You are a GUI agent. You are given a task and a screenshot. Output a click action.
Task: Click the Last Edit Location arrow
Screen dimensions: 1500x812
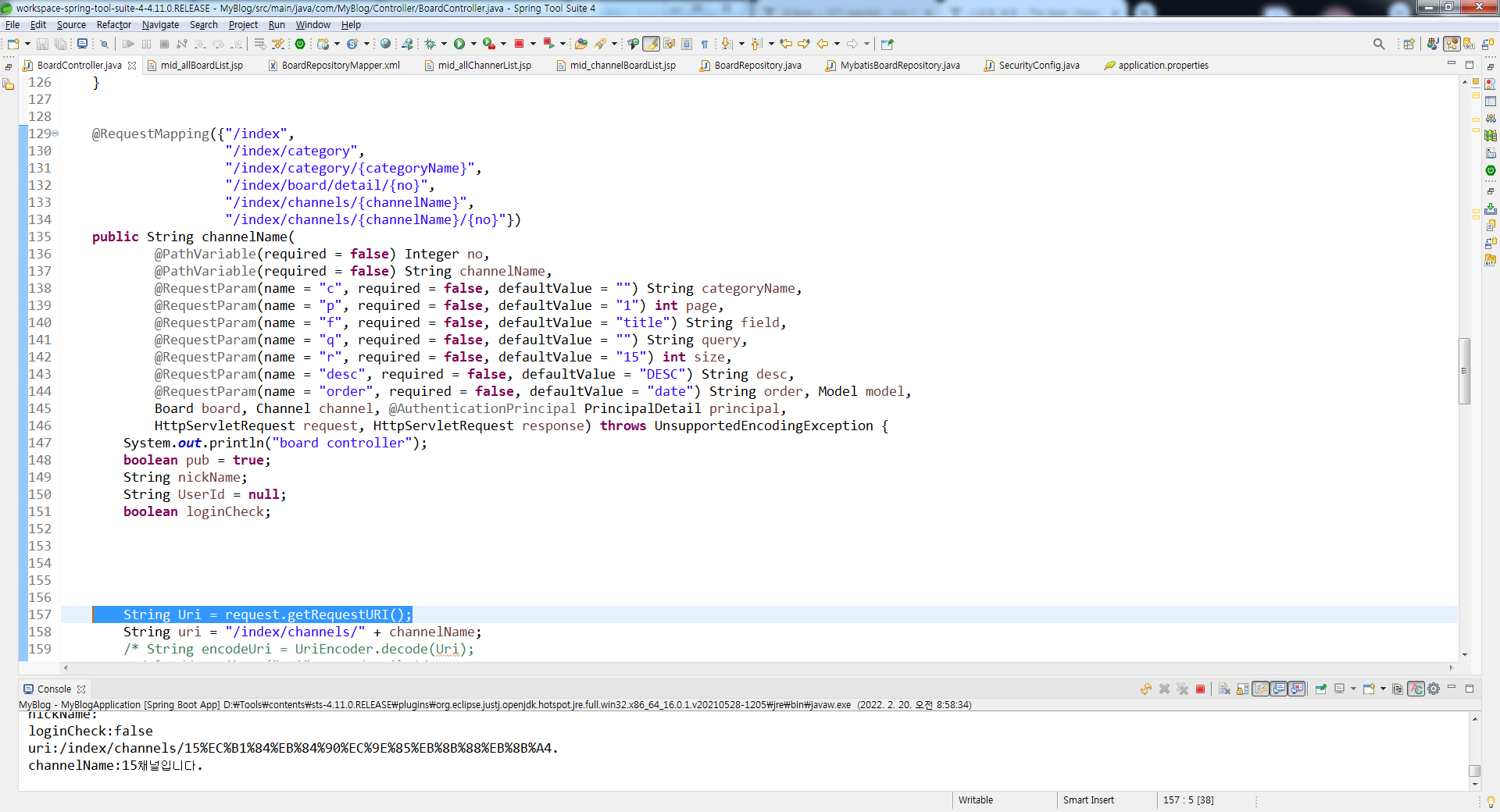tap(785, 44)
